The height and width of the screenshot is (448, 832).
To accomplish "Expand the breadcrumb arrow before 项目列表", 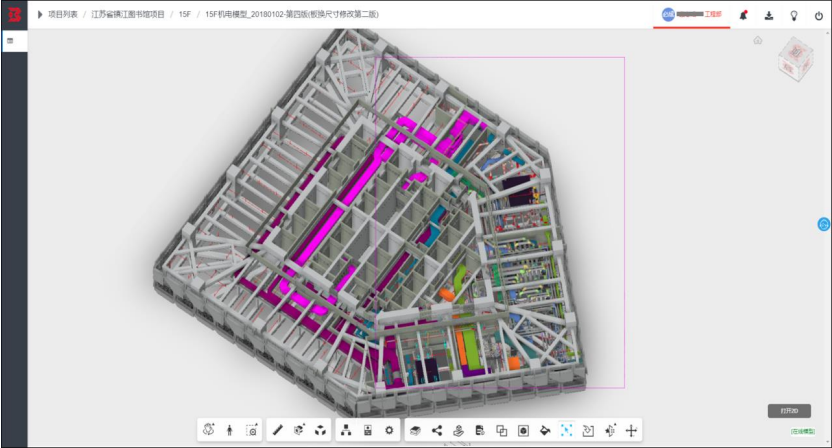I will point(40,14).
